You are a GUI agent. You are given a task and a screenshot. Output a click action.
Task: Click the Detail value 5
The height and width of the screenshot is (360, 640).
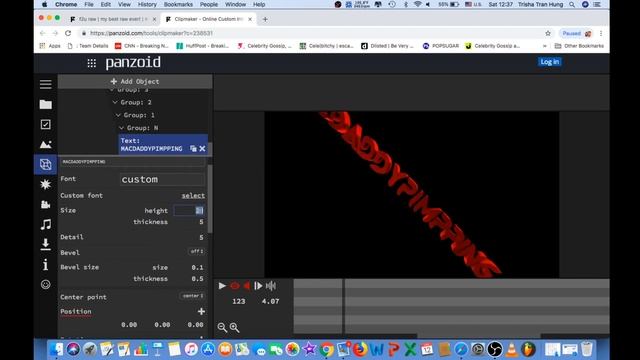[x=201, y=237]
